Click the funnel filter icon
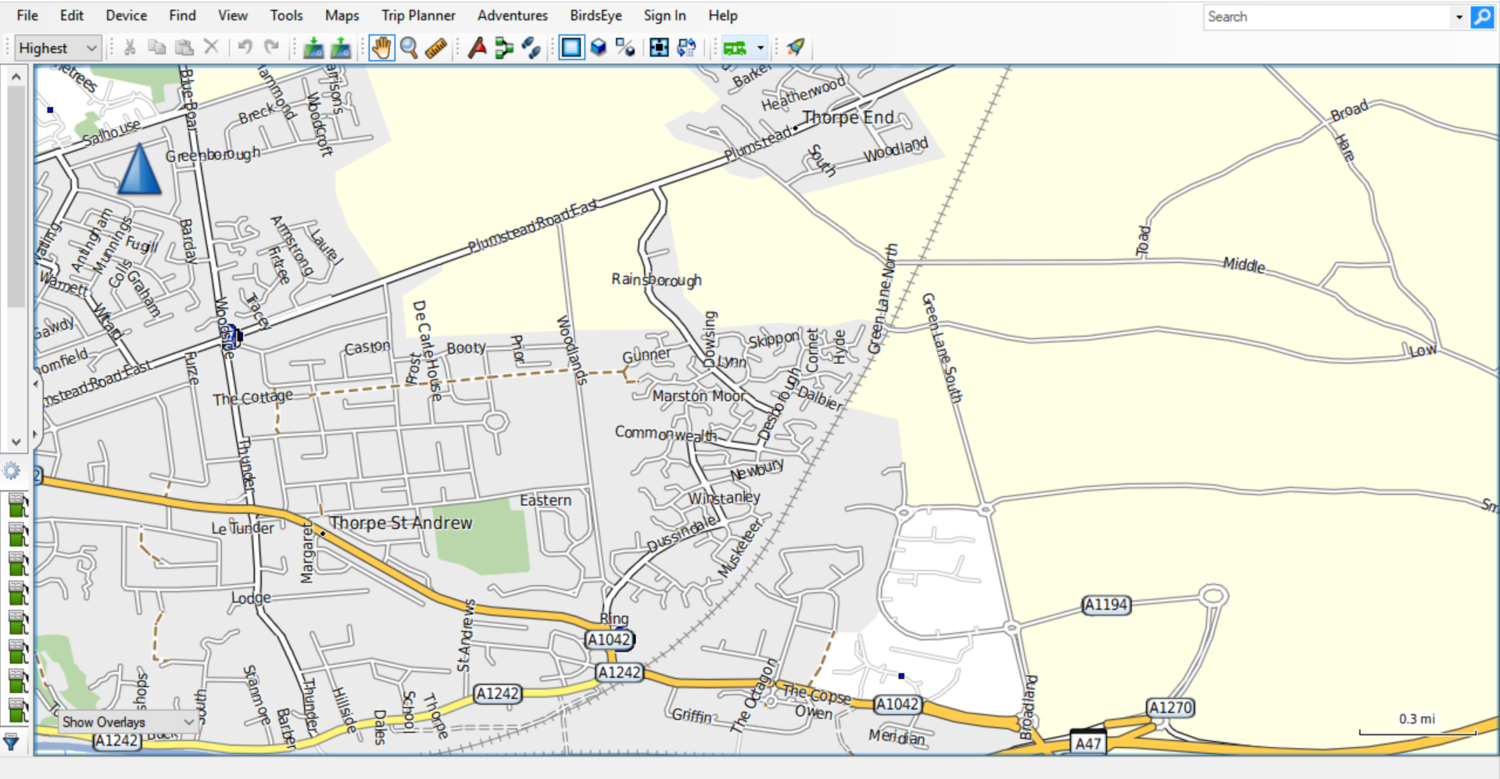 pos(10,742)
